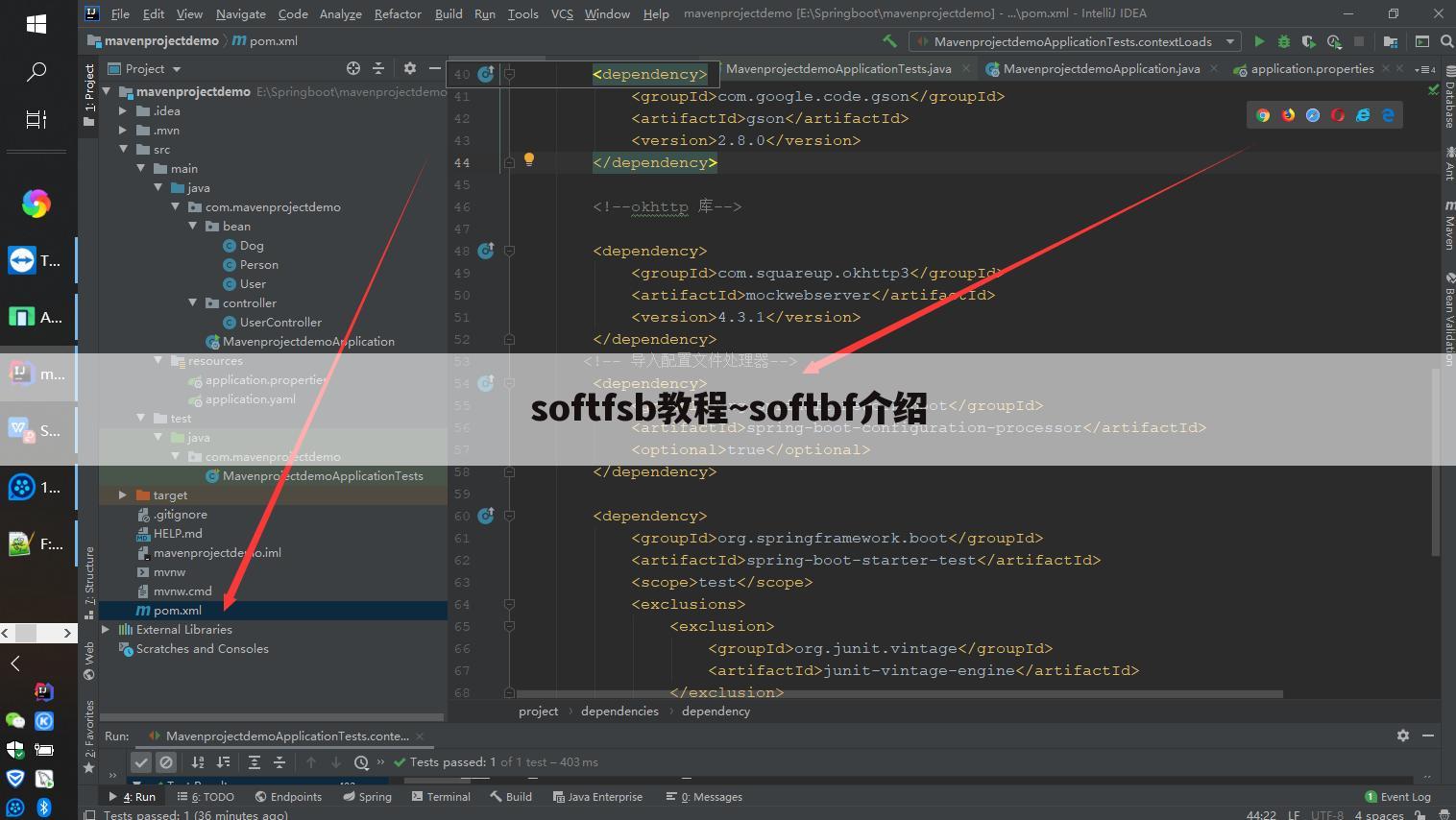Open the Spring tool window

click(367, 796)
